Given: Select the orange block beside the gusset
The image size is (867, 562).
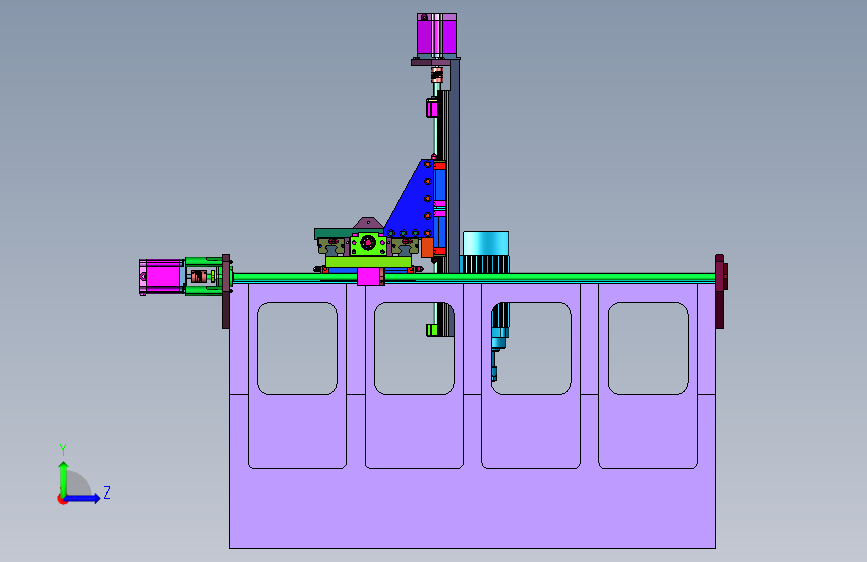Looking at the screenshot, I should click(x=427, y=247).
